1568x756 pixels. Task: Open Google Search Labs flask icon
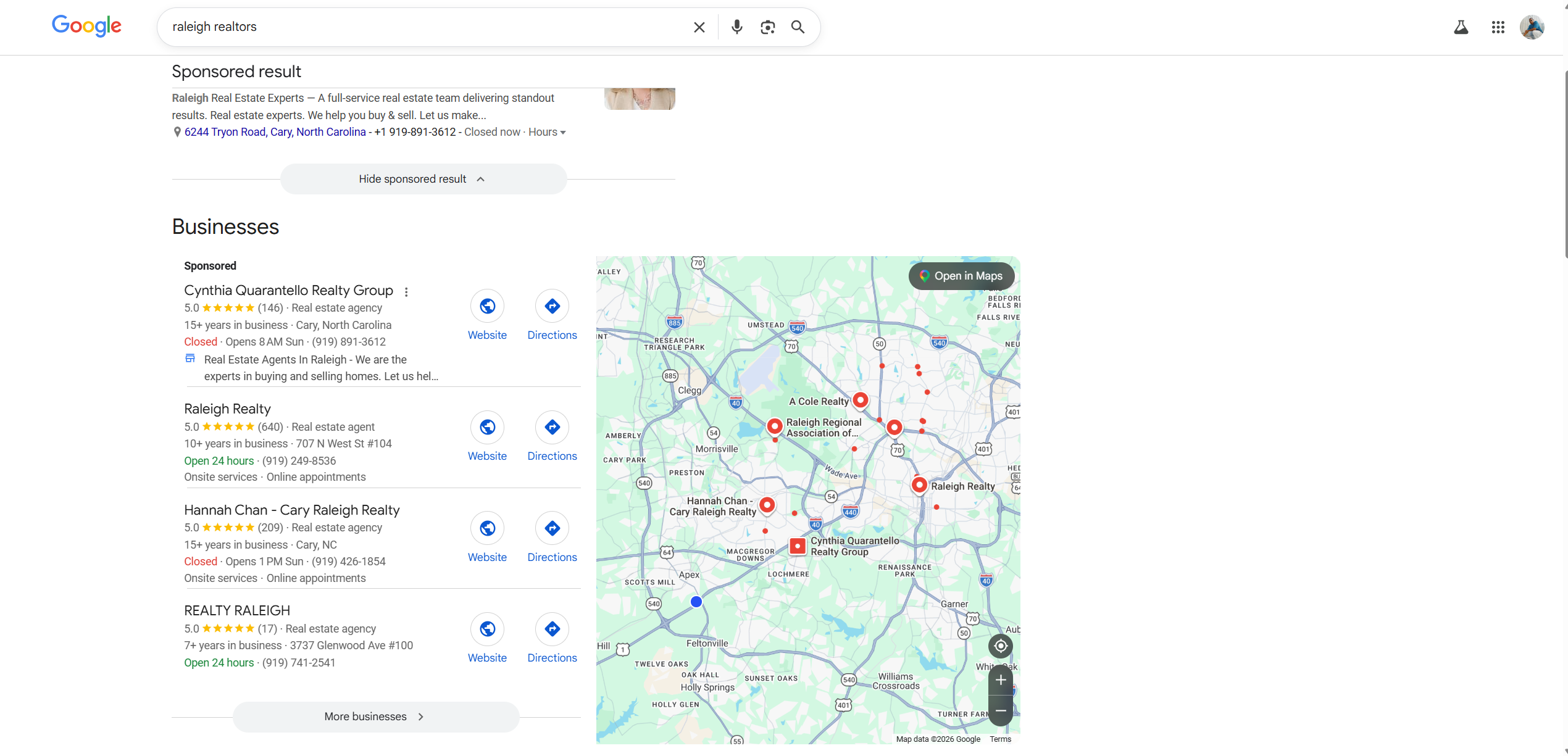pos(1461,27)
